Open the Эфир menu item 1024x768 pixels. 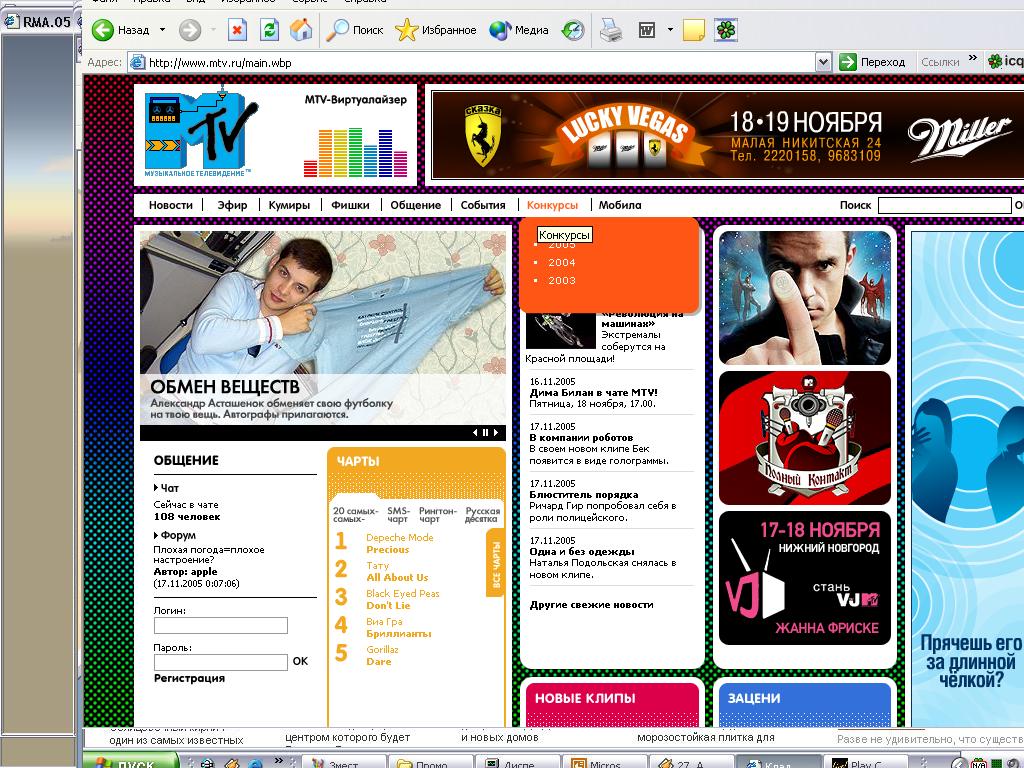click(232, 205)
